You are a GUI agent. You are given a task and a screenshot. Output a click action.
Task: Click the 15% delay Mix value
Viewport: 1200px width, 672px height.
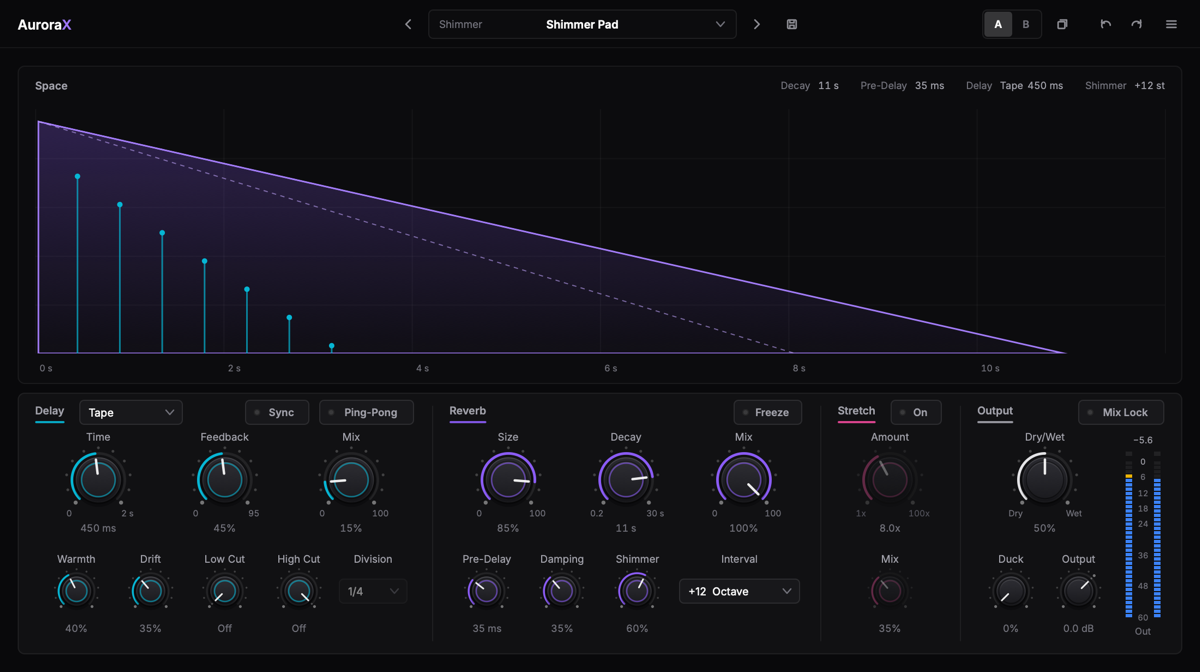(351, 528)
